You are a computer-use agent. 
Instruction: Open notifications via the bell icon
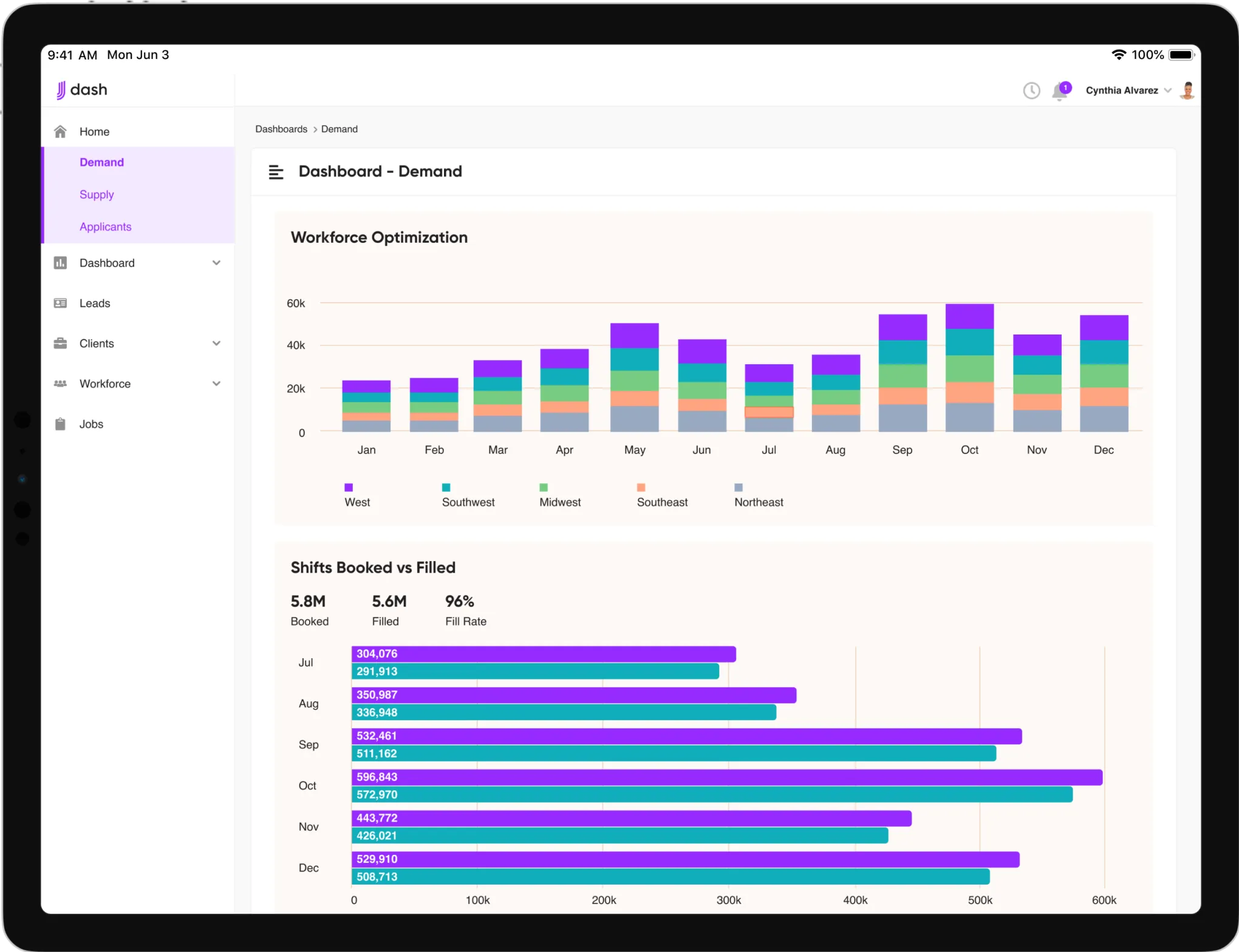tap(1060, 91)
